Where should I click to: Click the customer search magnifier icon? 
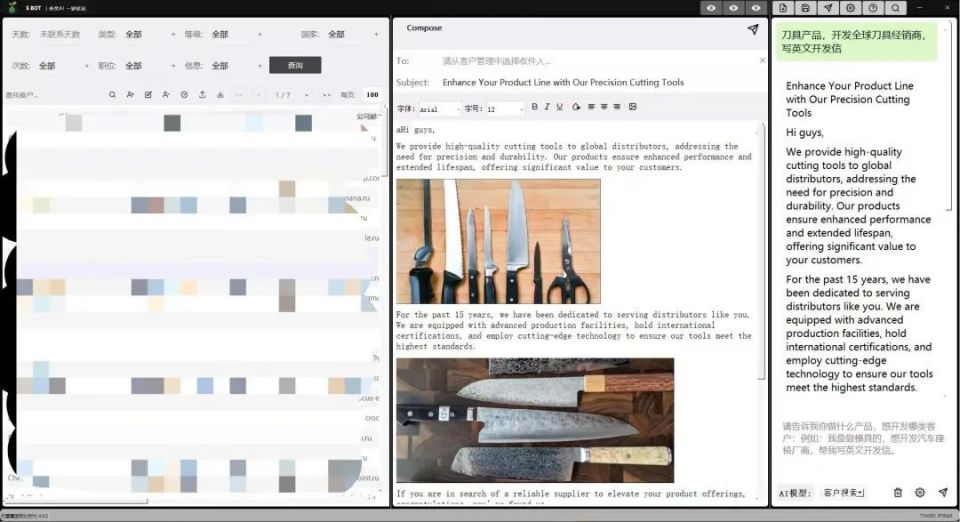tap(112, 95)
